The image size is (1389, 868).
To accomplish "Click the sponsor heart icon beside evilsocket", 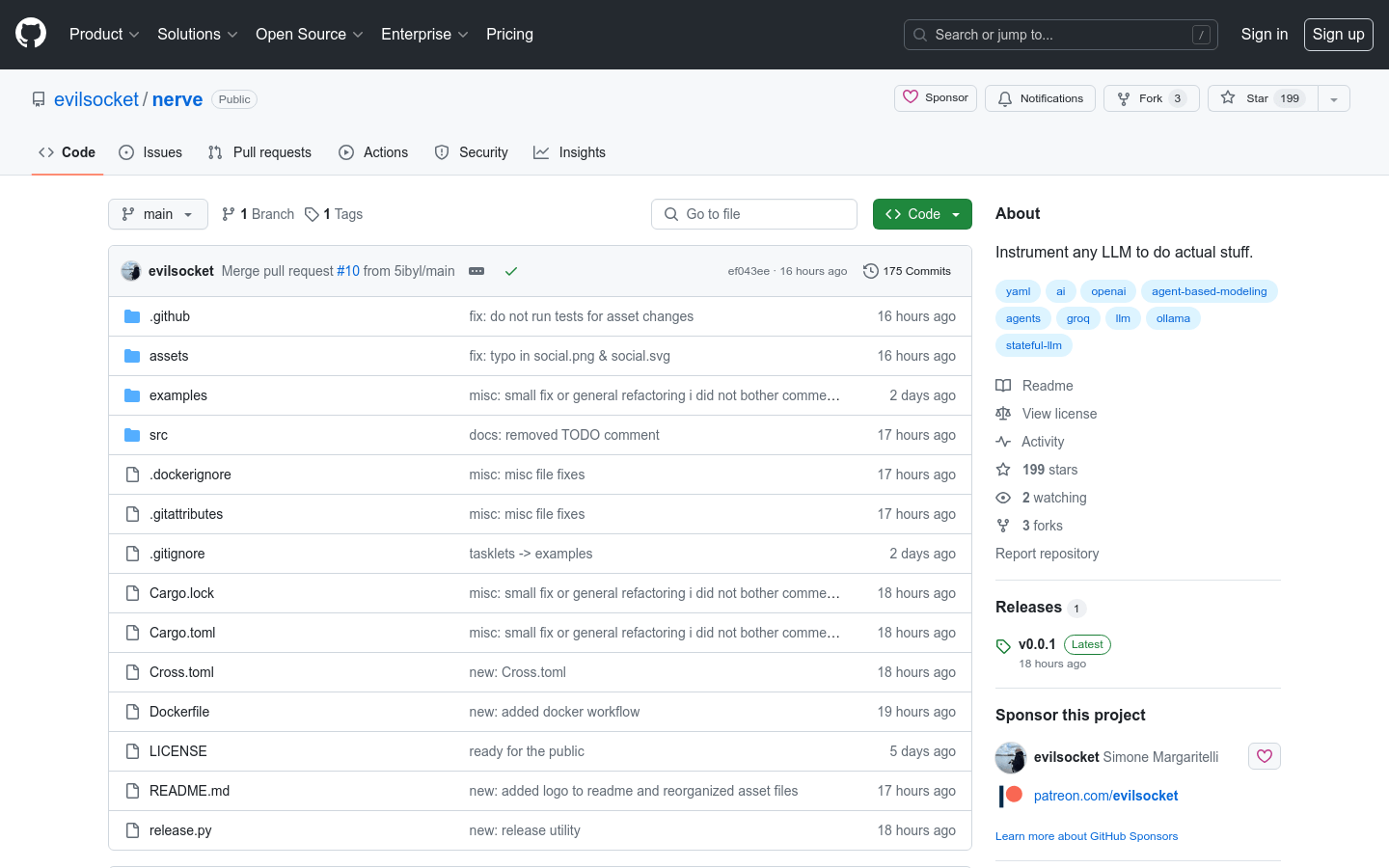I will pyautogui.click(x=1265, y=756).
